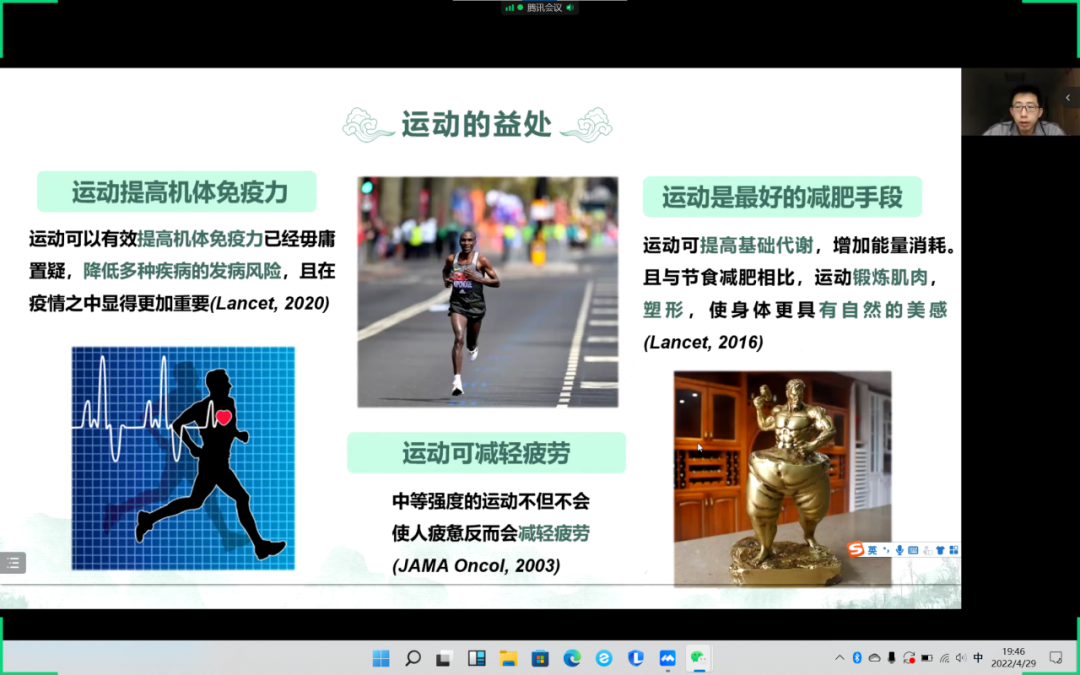Open File Explorer from taskbar
Screen dimensions: 1080x675
(508, 658)
